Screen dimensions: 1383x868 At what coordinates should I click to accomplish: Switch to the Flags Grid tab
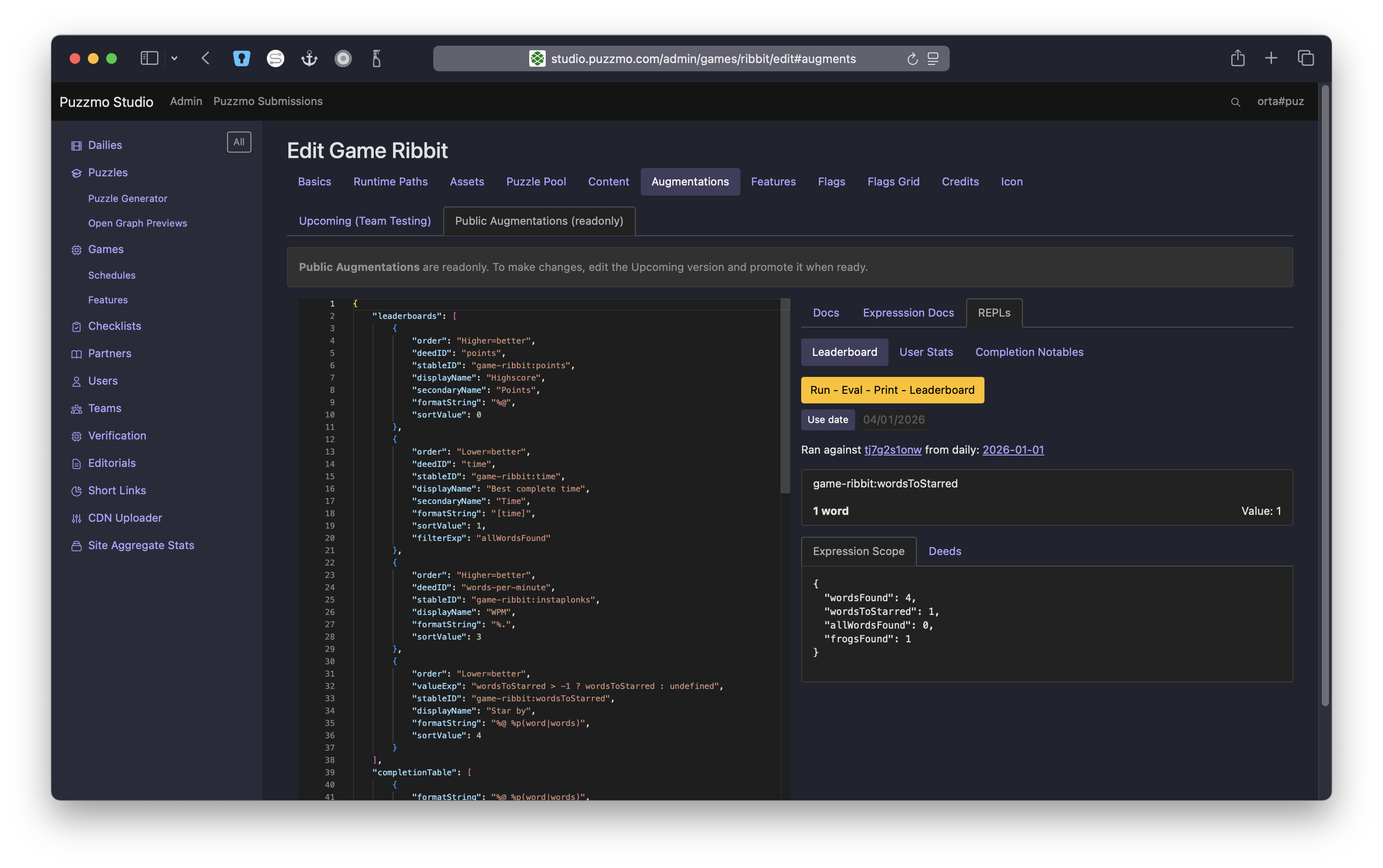(x=893, y=181)
